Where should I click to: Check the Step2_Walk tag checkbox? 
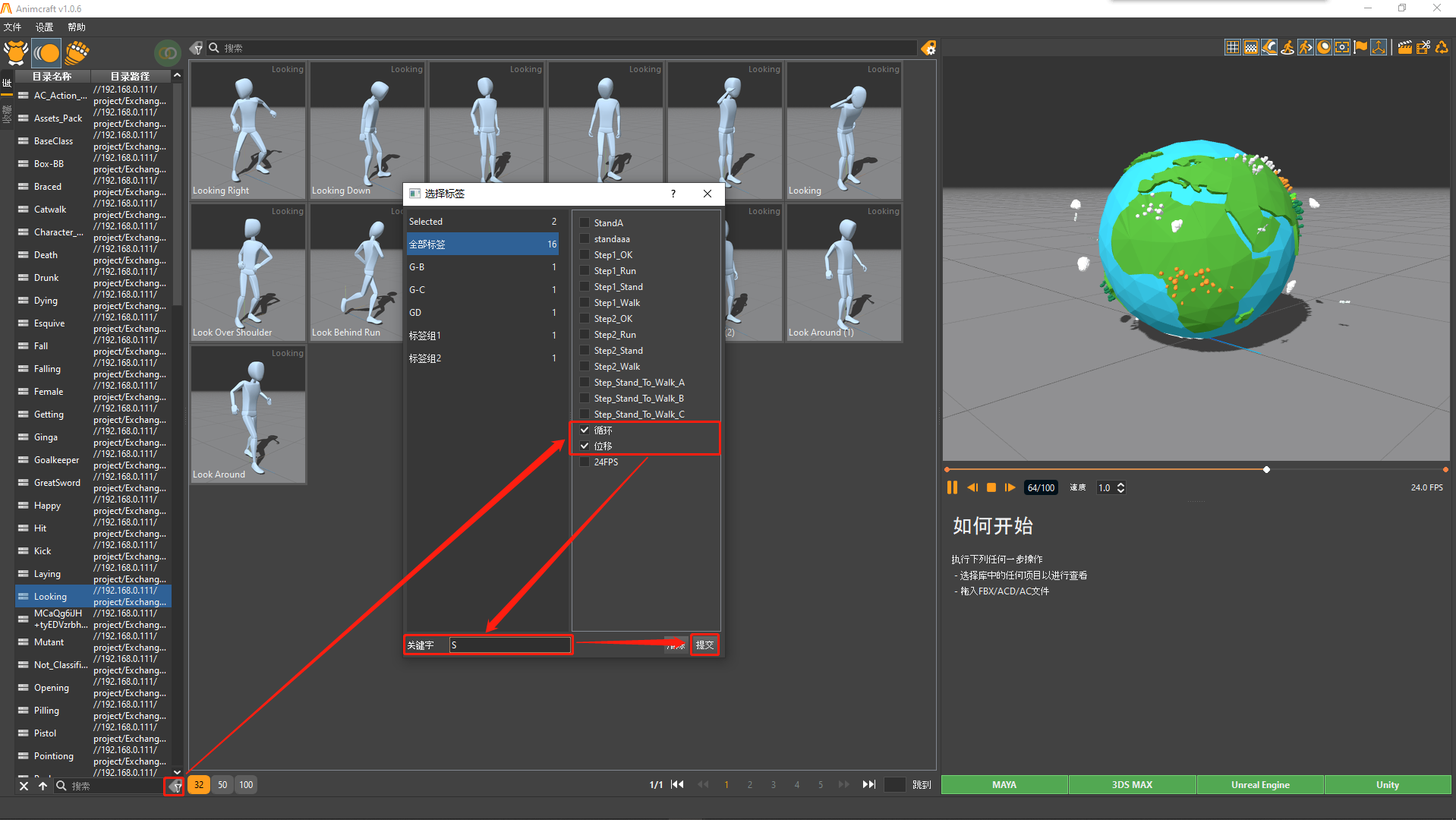coord(585,366)
